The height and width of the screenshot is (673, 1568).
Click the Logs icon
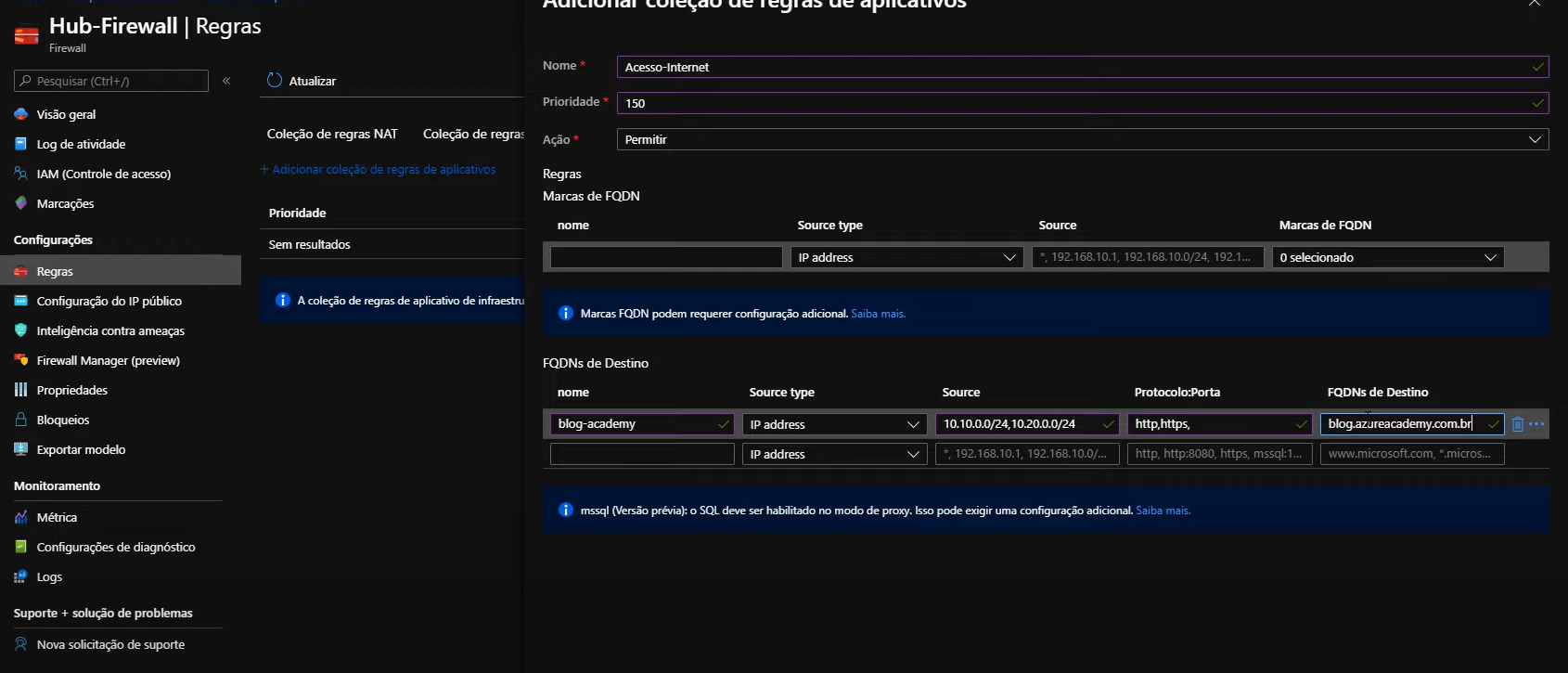click(x=20, y=576)
